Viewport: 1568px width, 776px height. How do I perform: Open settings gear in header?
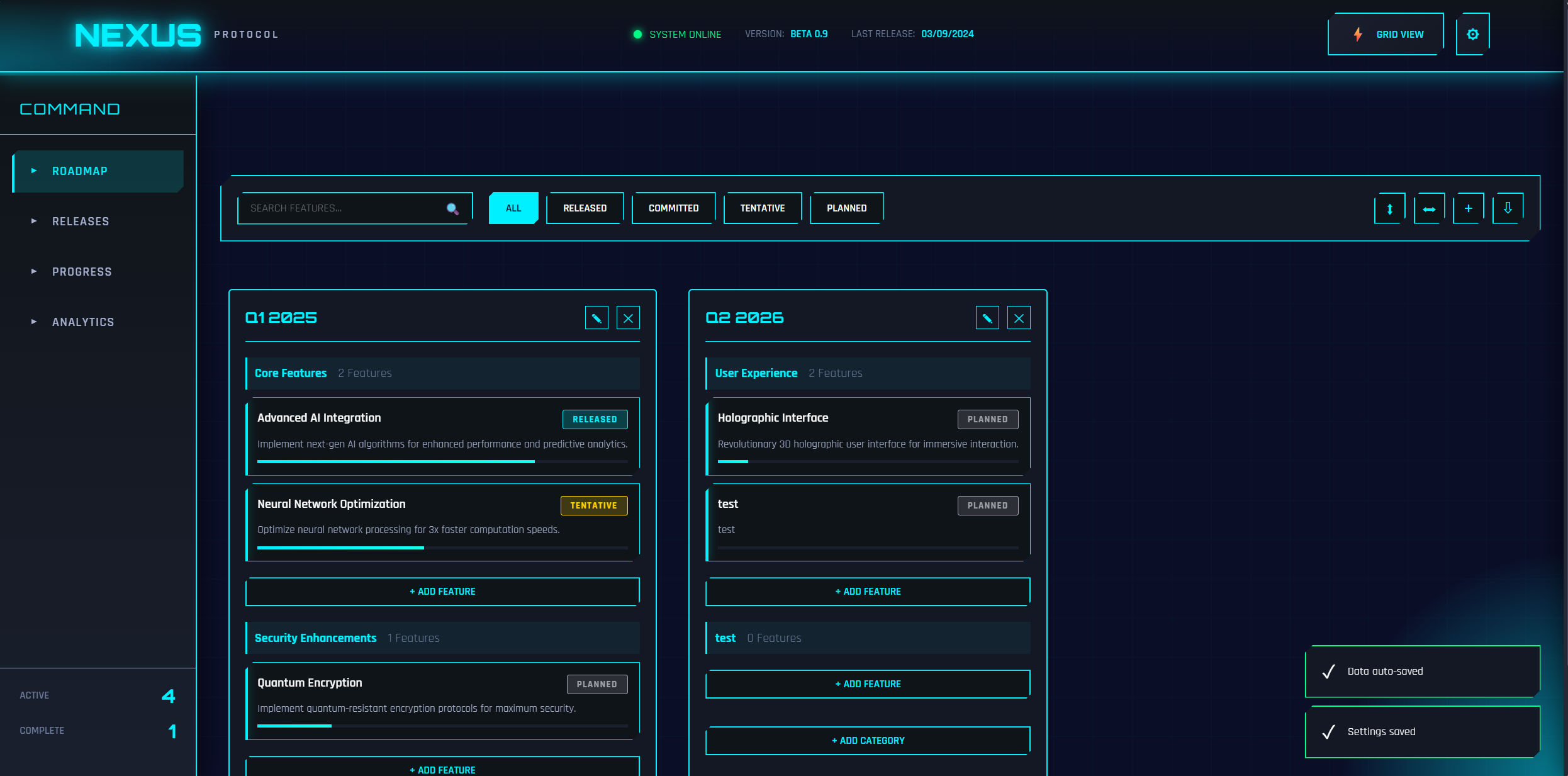point(1472,35)
